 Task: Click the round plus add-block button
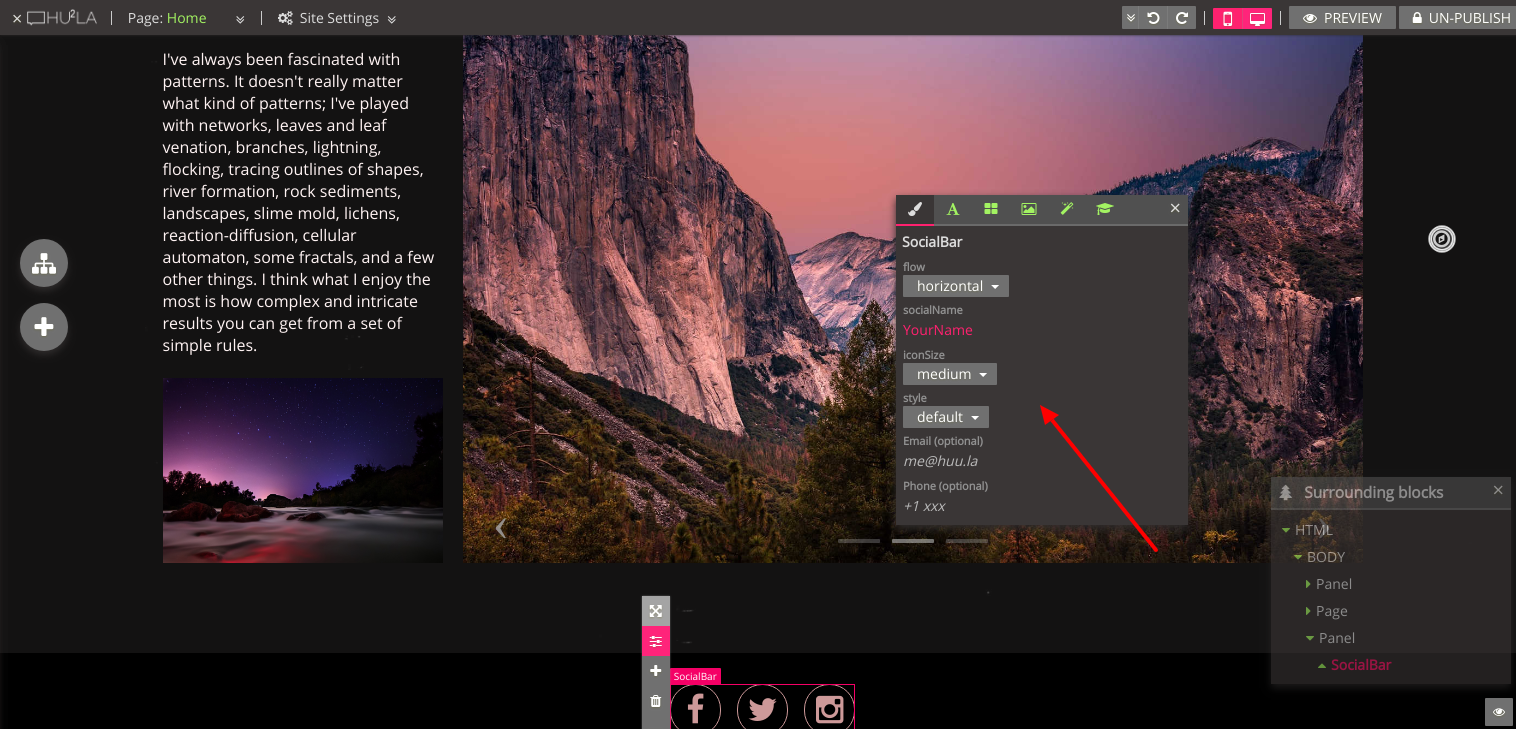44,327
